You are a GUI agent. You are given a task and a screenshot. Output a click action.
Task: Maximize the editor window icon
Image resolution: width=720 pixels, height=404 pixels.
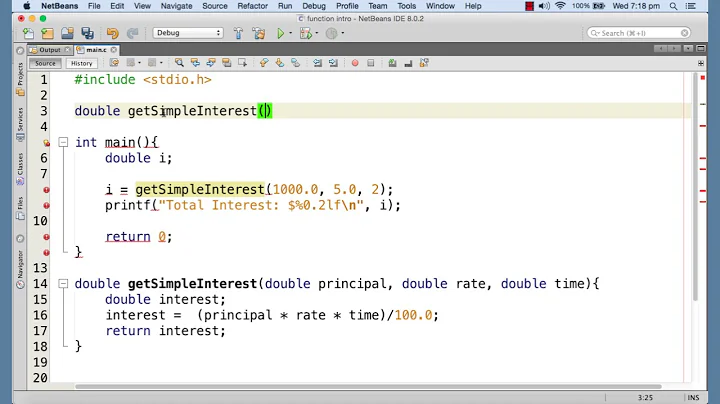click(701, 49)
